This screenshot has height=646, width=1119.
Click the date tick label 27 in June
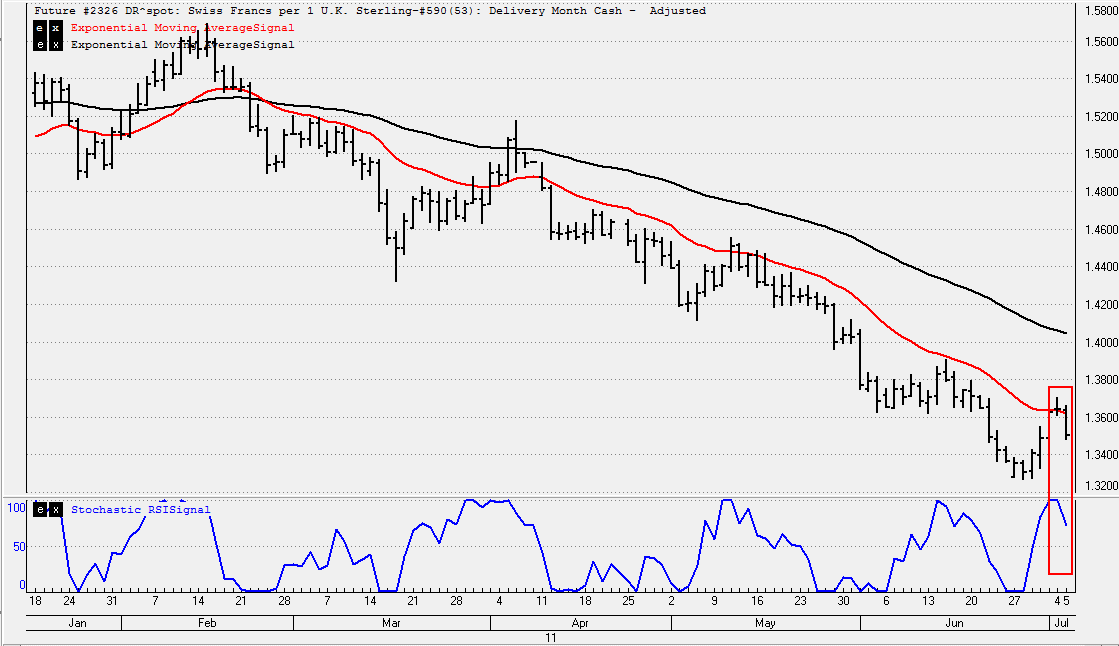(x=1014, y=601)
